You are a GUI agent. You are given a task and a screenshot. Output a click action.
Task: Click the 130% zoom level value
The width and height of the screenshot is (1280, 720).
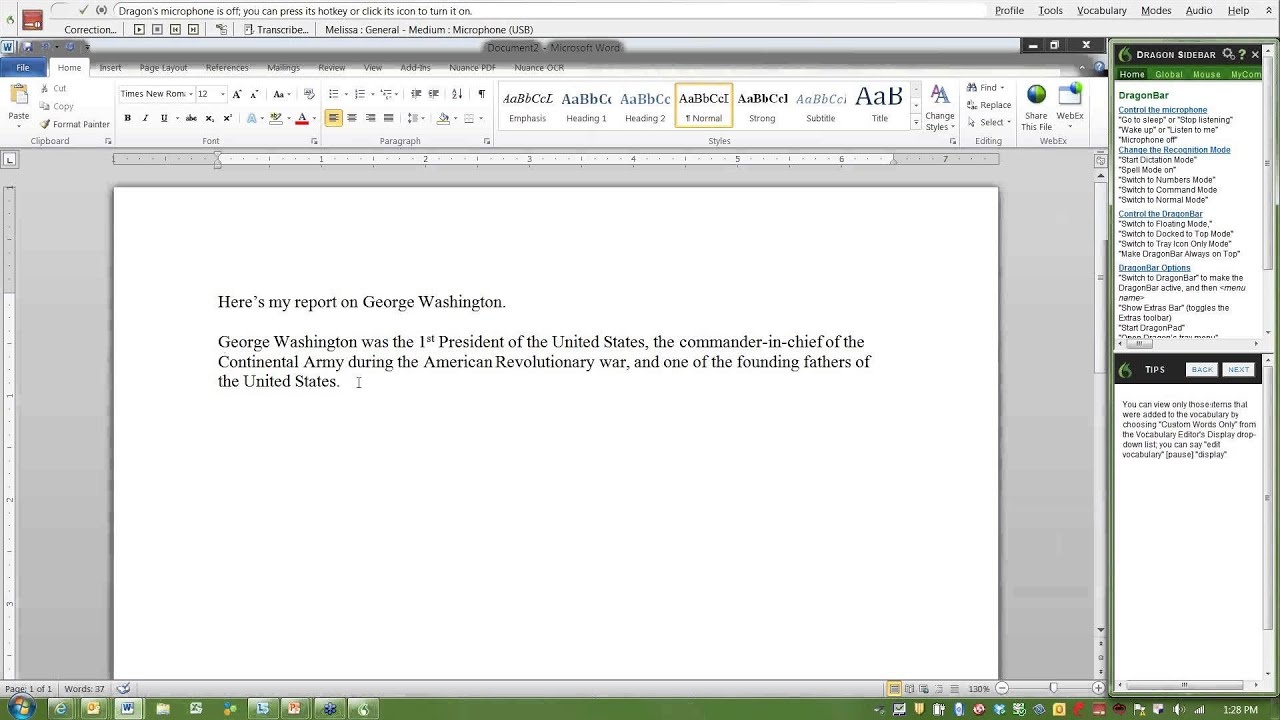tap(978, 689)
